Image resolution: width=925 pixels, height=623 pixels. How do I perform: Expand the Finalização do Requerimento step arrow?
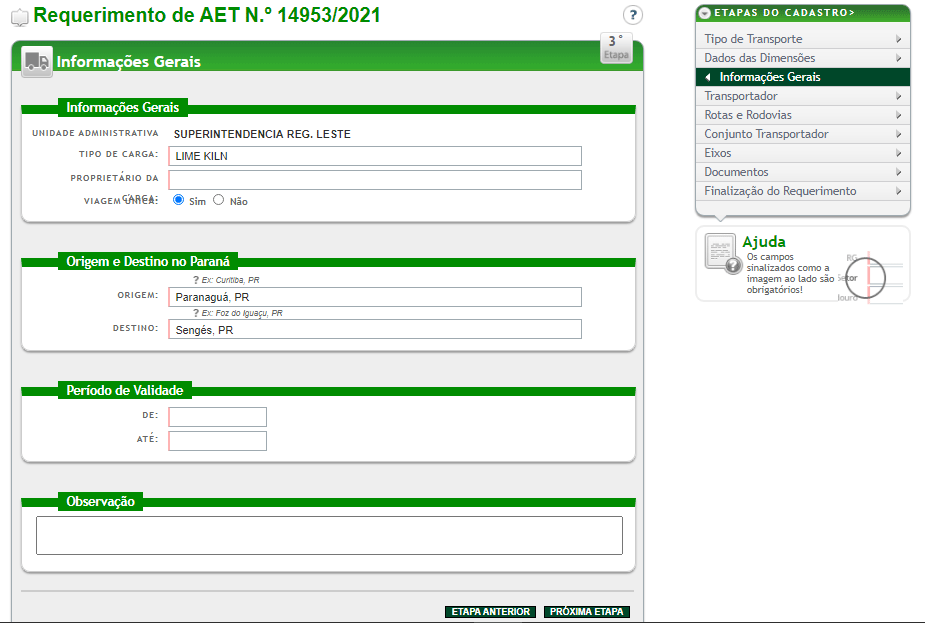tap(899, 191)
